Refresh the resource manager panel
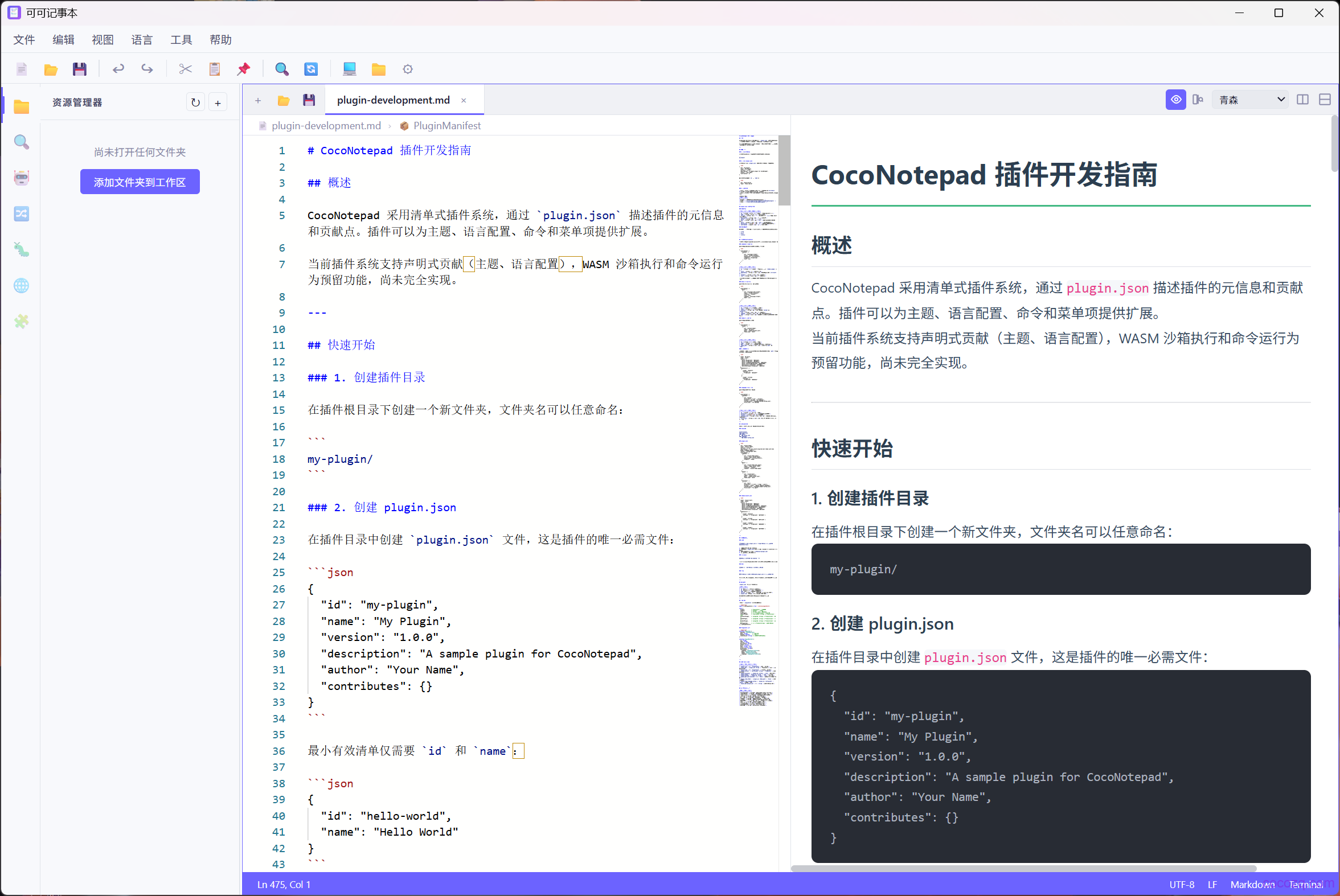This screenshot has width=1340, height=896. click(x=195, y=102)
